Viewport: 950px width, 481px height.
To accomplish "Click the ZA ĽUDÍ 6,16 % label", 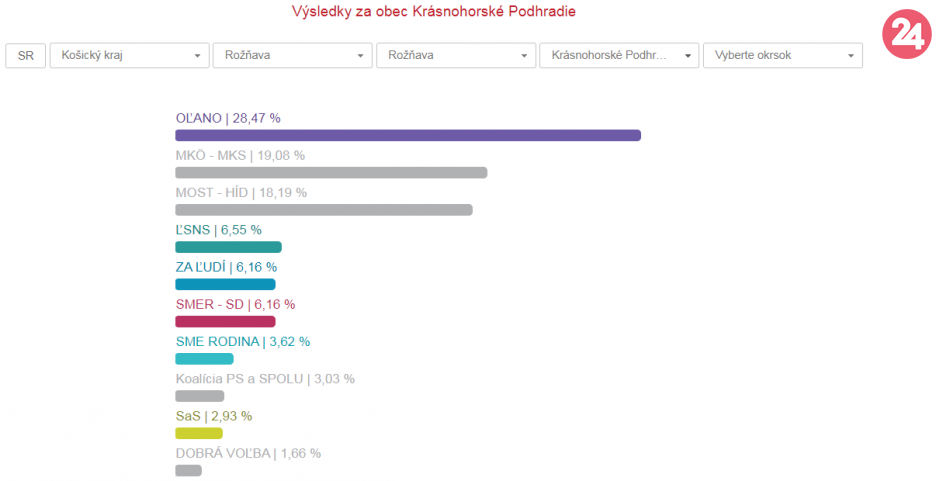I will (x=226, y=267).
